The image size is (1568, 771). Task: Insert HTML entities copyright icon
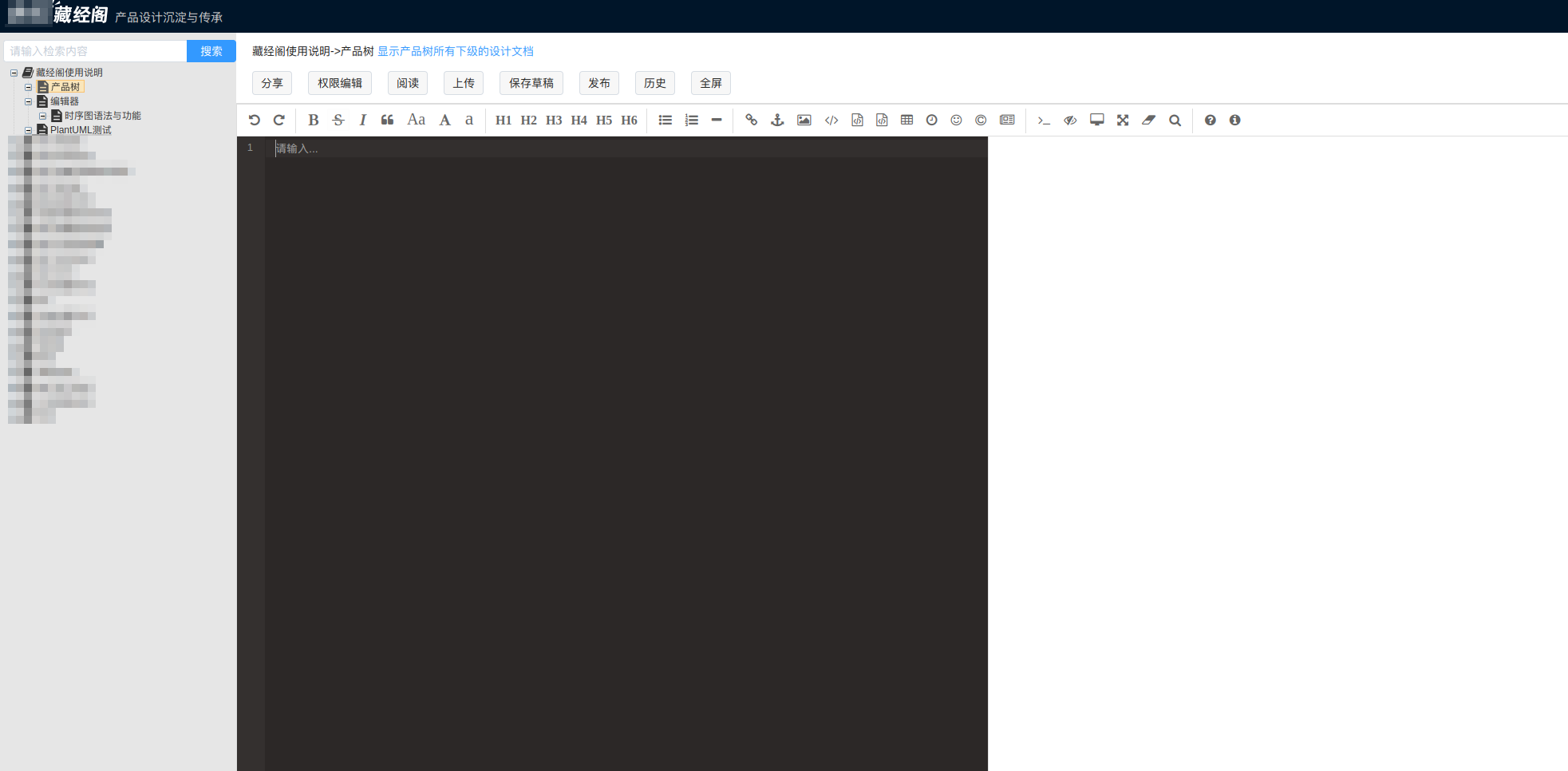(981, 120)
